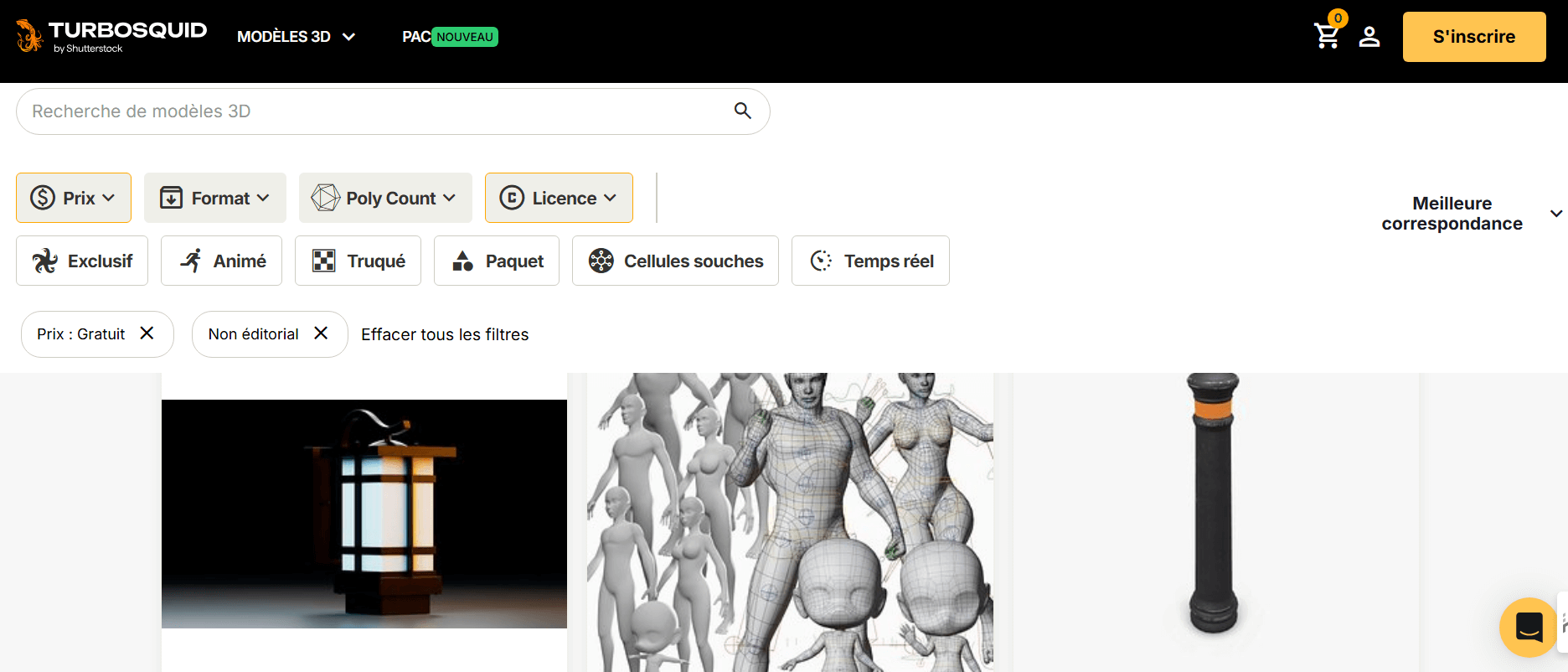Open the MODÈLES 3D menu
This screenshot has width=1568, height=672.
click(x=297, y=37)
